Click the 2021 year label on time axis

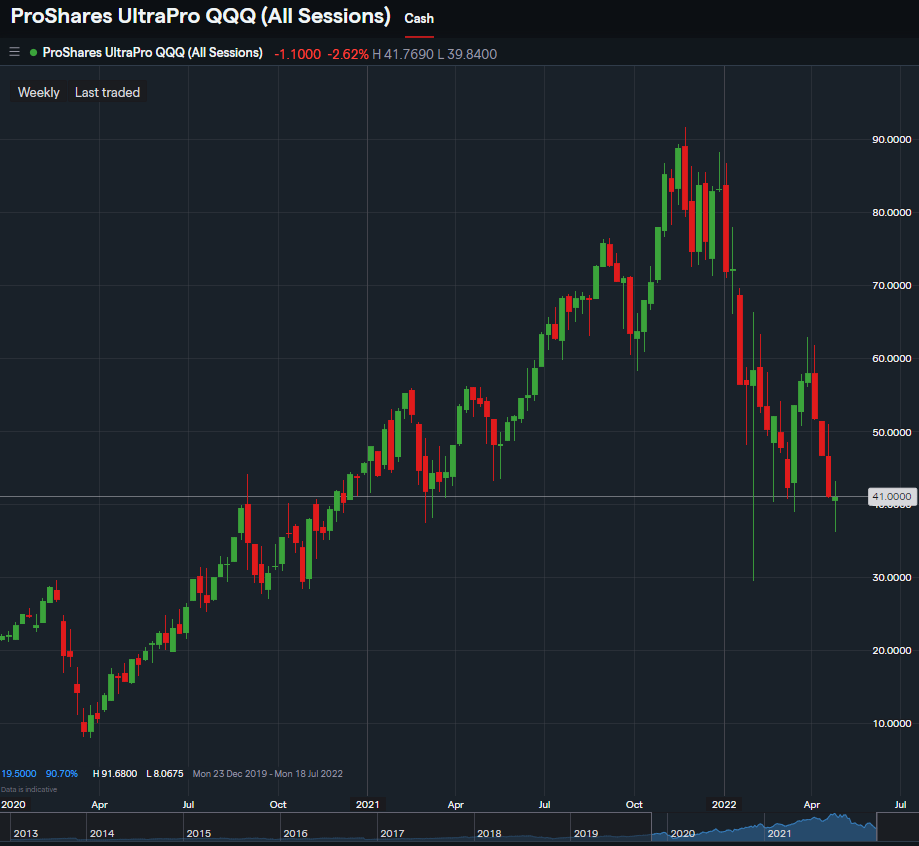(367, 804)
